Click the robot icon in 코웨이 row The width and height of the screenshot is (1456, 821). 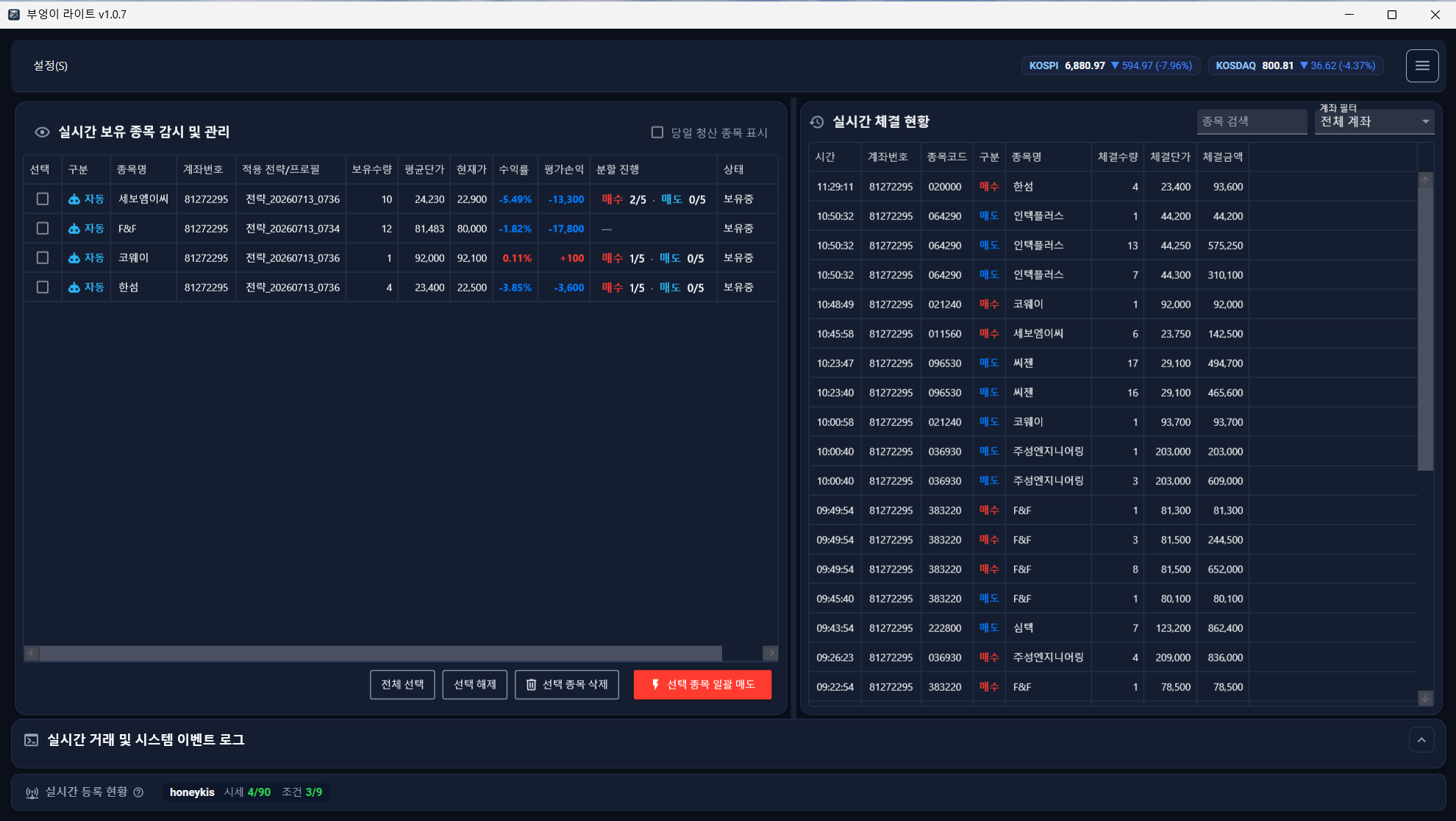74,258
